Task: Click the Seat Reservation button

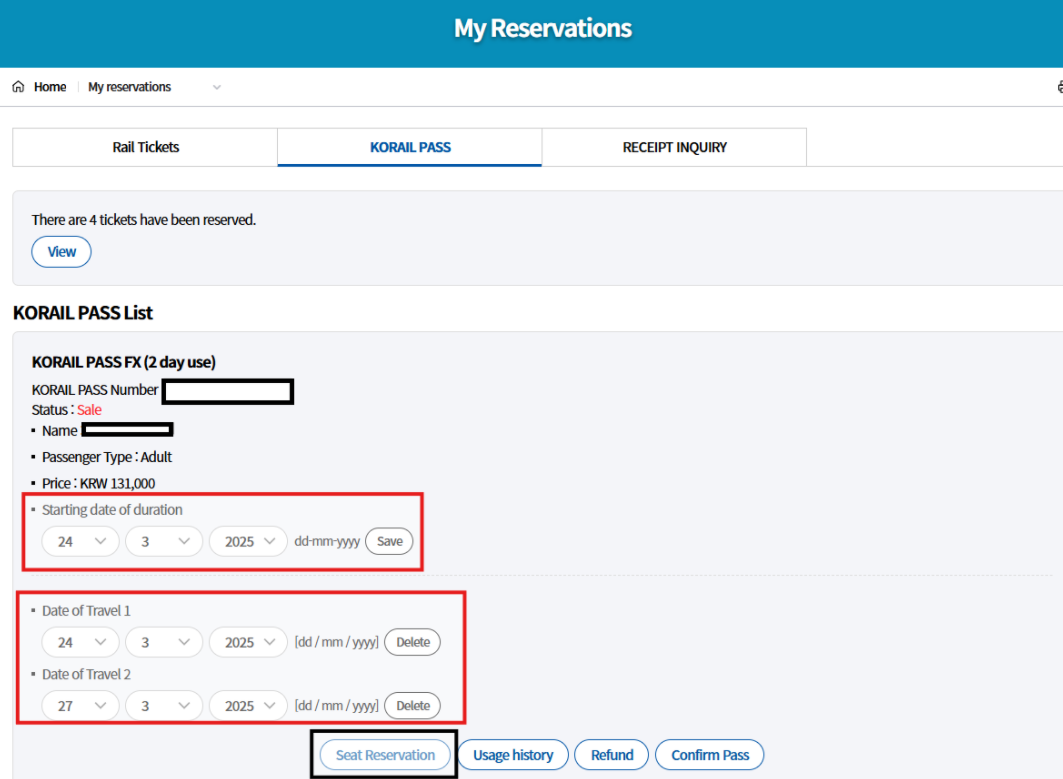Action: (385, 755)
